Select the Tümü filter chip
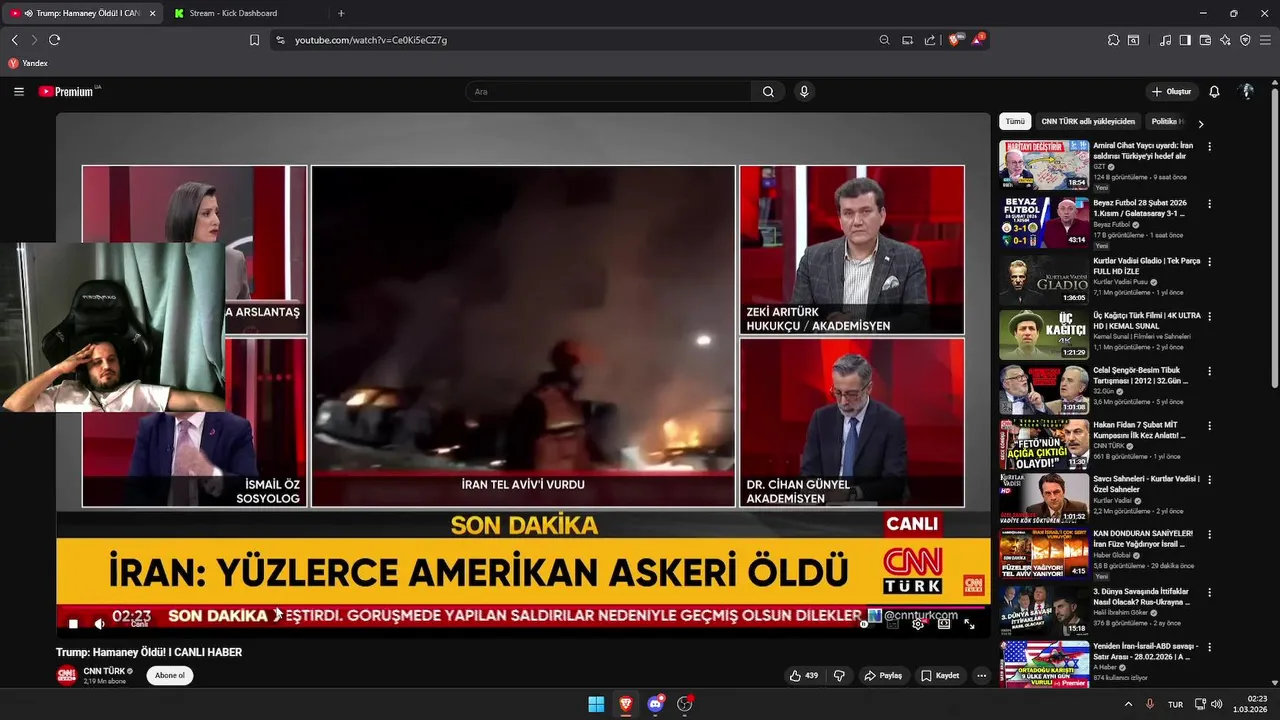This screenshot has height=720, width=1280. [1015, 121]
